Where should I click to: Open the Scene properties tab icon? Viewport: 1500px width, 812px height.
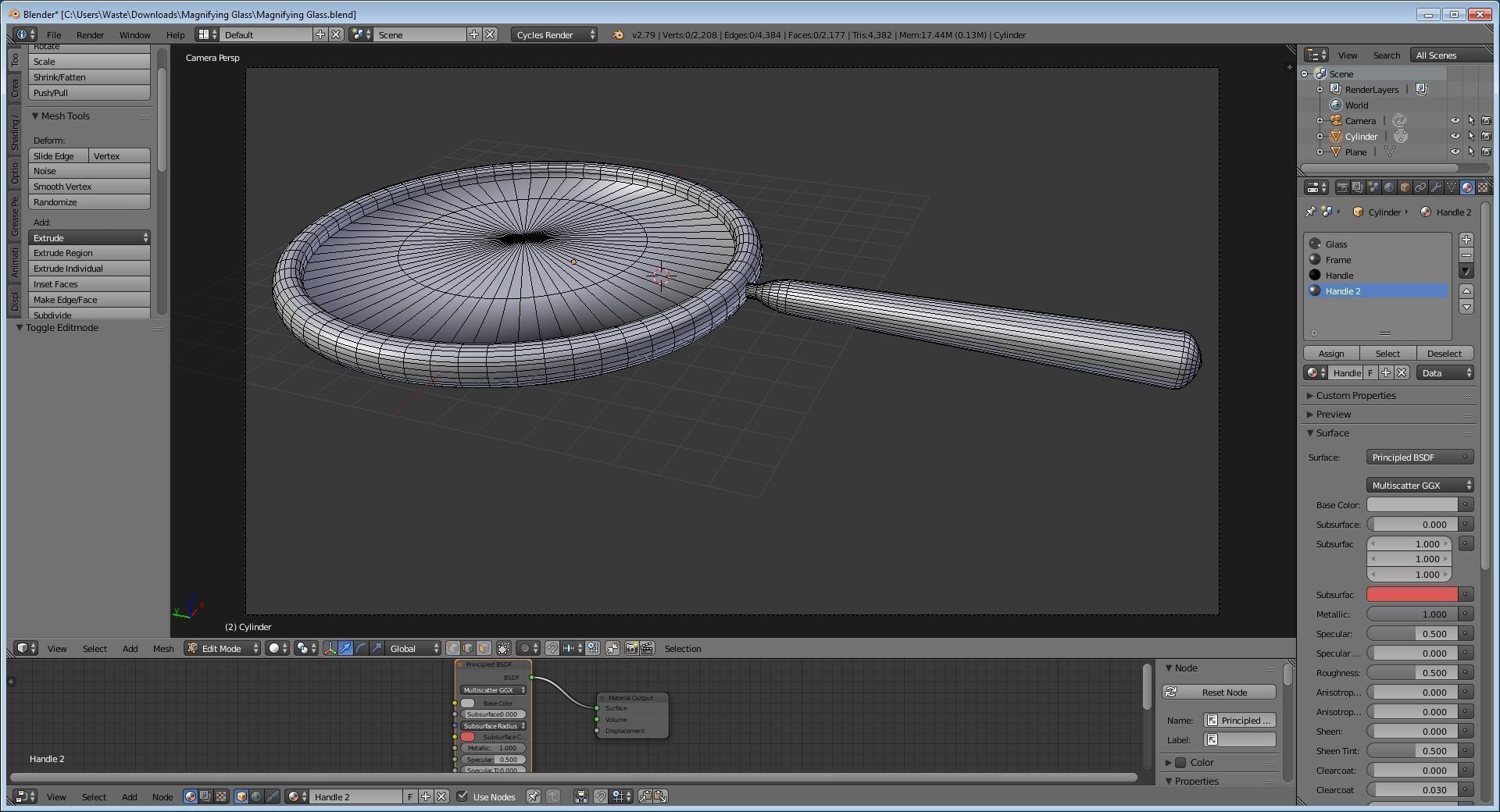click(x=1373, y=187)
